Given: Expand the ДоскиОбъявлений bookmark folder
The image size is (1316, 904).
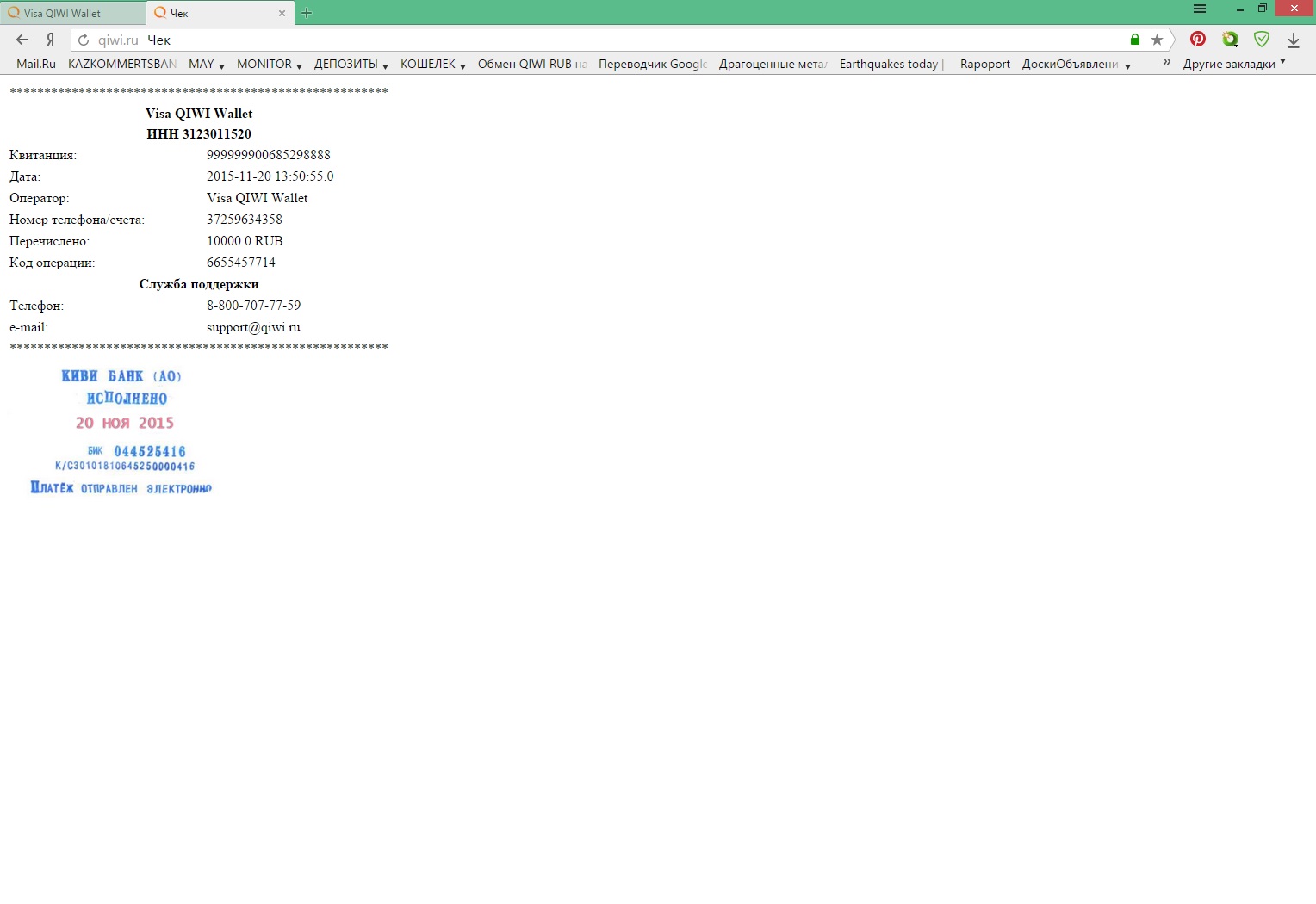Looking at the screenshot, I should tap(1077, 64).
